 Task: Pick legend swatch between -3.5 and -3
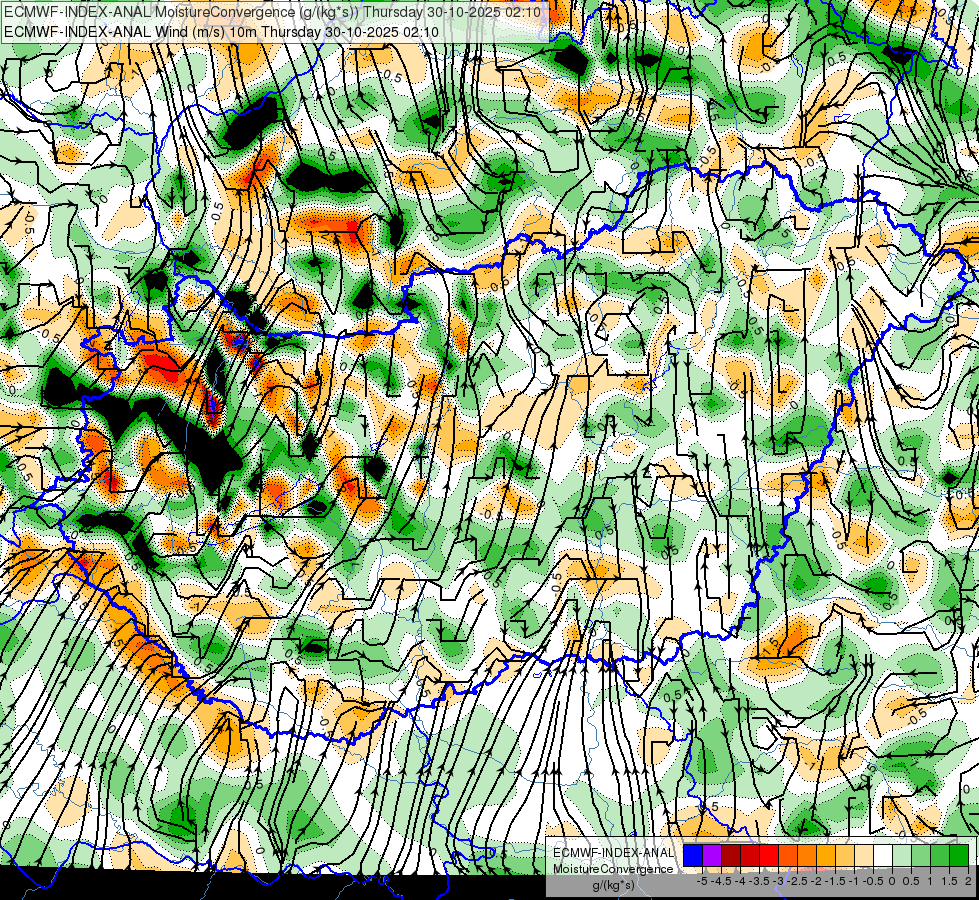point(769,855)
